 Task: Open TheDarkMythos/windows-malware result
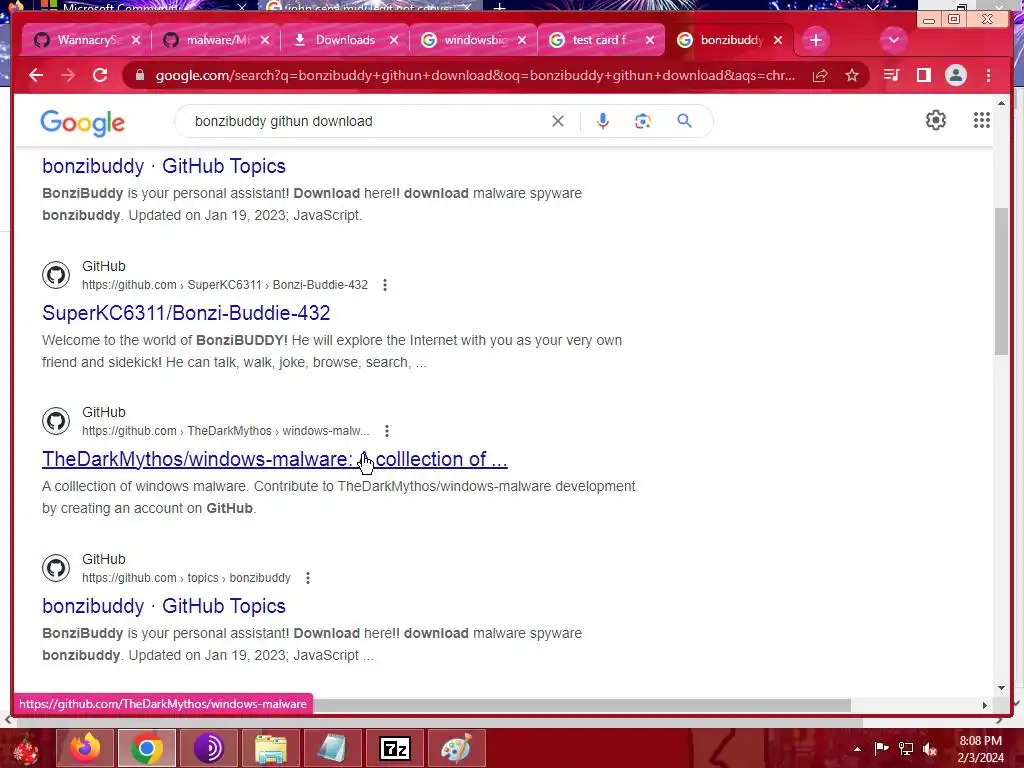pyautogui.click(x=274, y=459)
